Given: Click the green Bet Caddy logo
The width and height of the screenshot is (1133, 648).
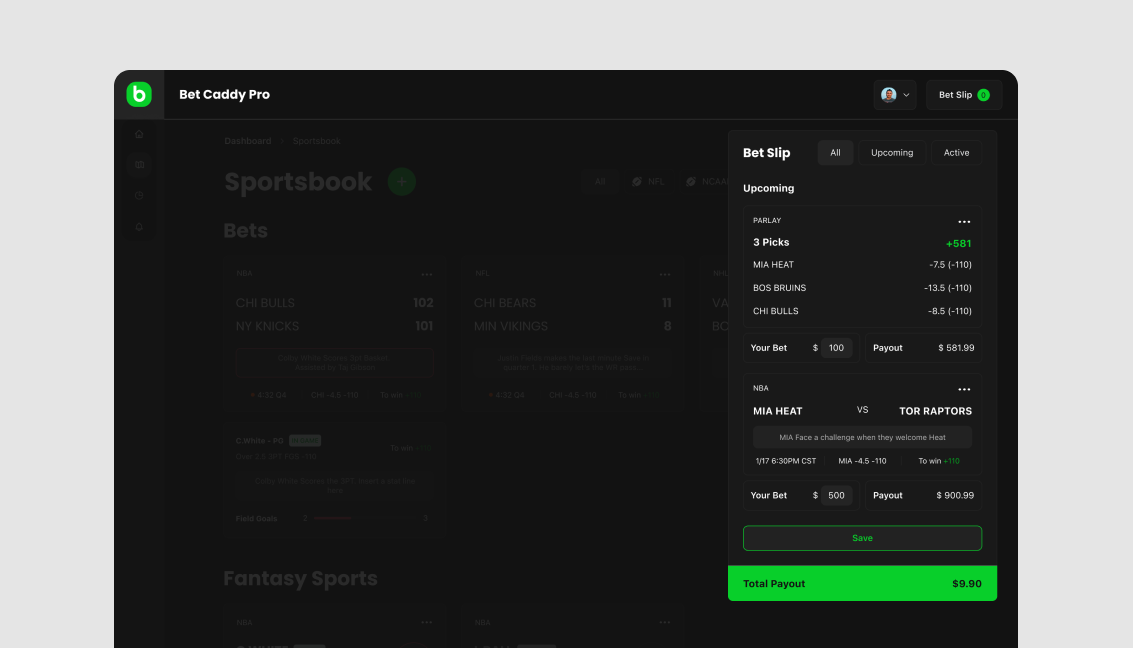Looking at the screenshot, I should (x=139, y=95).
